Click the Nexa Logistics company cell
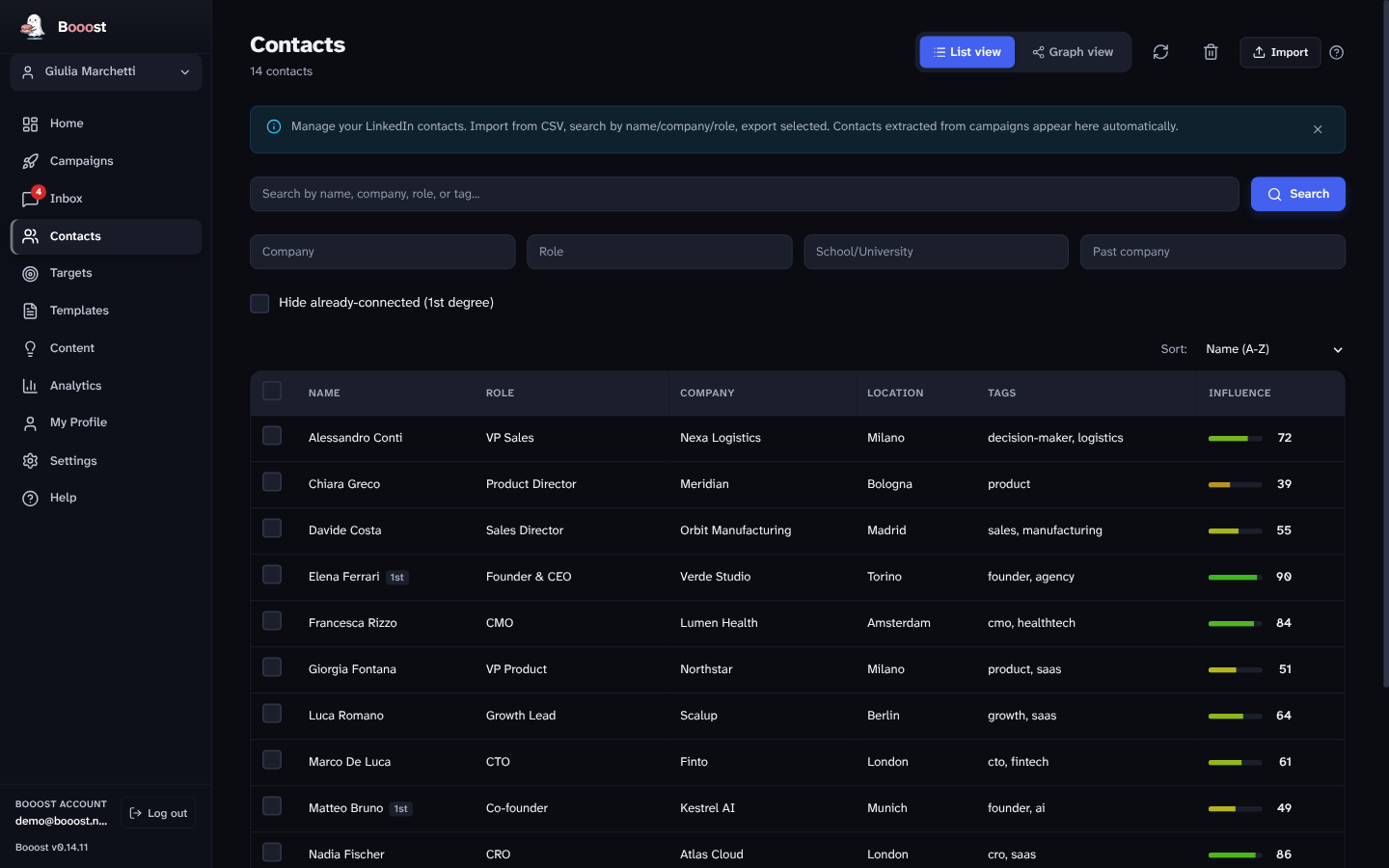The image size is (1389, 868). 721,438
